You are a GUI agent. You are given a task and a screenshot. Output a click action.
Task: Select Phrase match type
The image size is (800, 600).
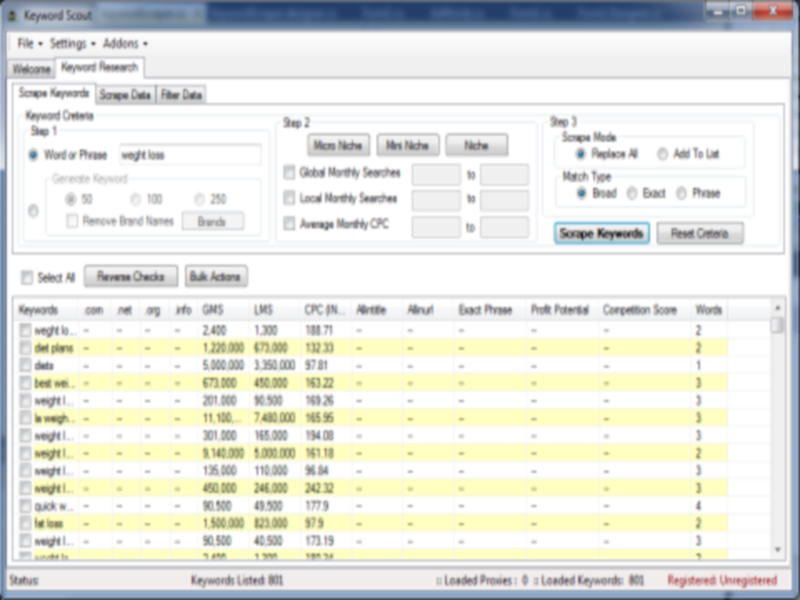(x=681, y=193)
